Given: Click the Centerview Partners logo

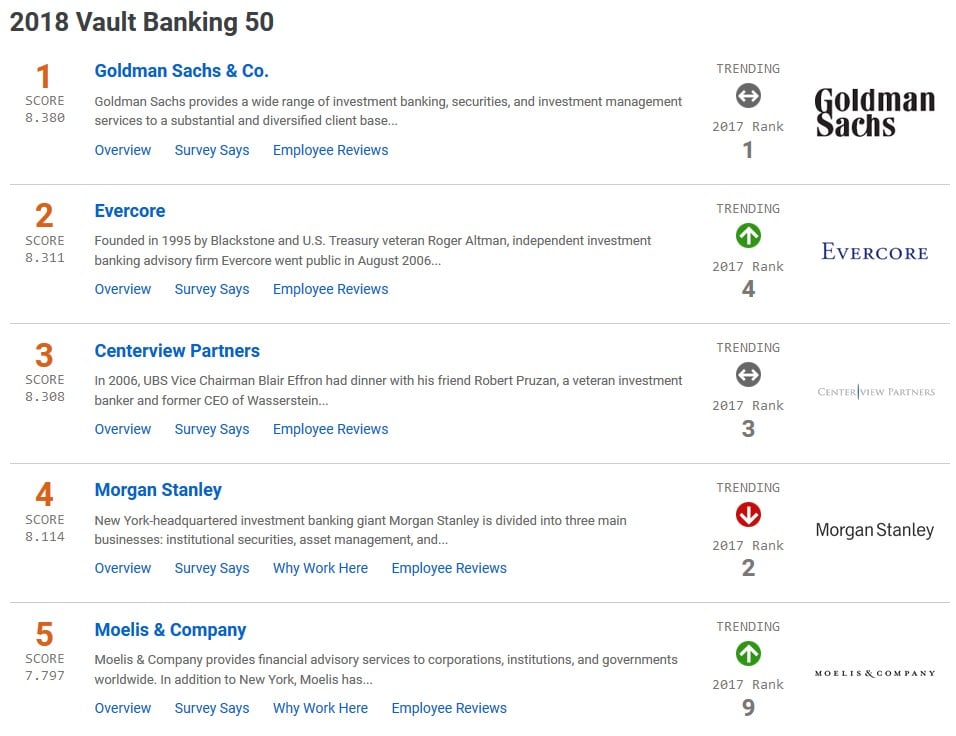Looking at the screenshot, I should click(x=876, y=392).
